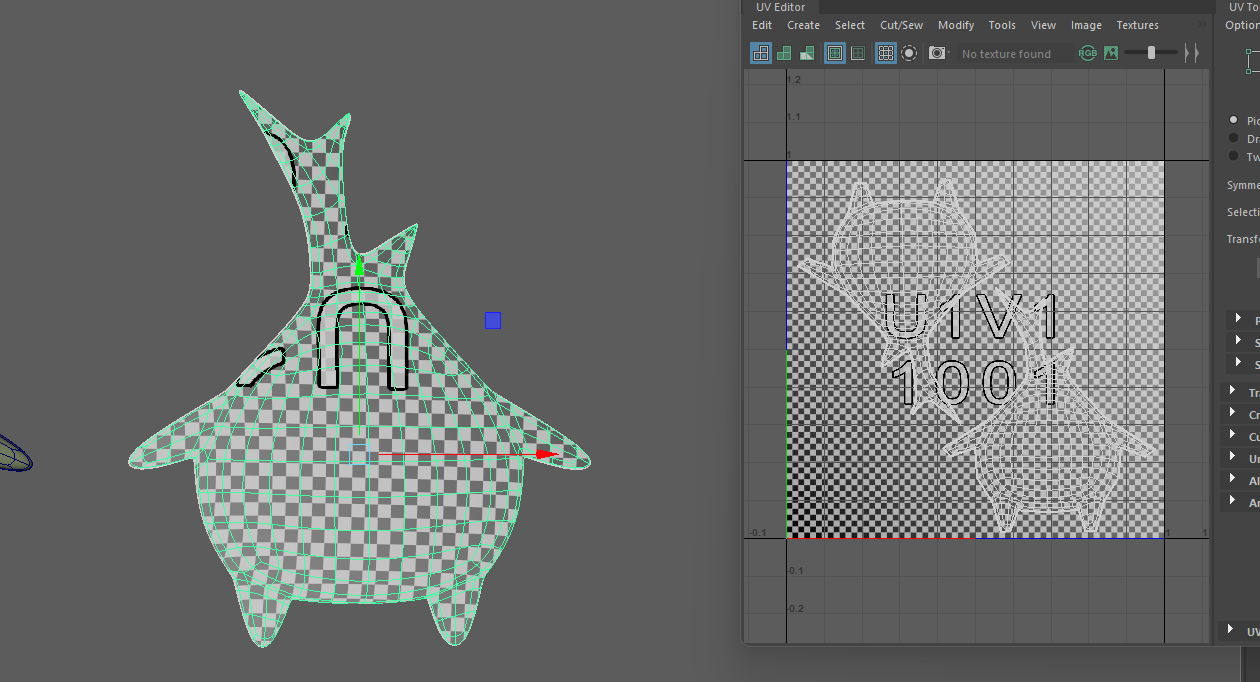This screenshot has width=1260, height=682.
Task: Toggle the texture image display icon
Action: pyautogui.click(x=1111, y=54)
